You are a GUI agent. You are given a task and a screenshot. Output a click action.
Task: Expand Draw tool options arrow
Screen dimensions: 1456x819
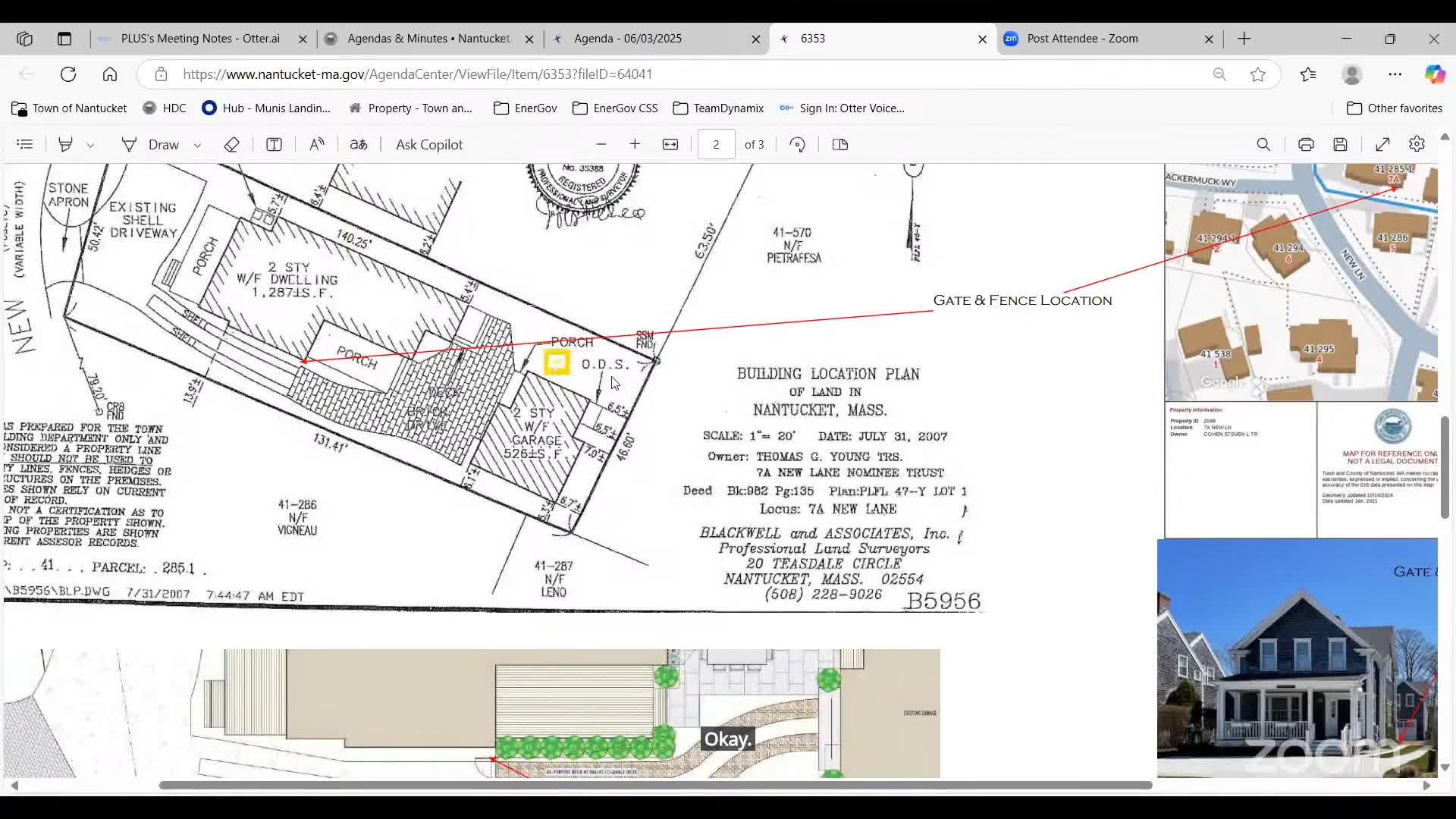197,145
